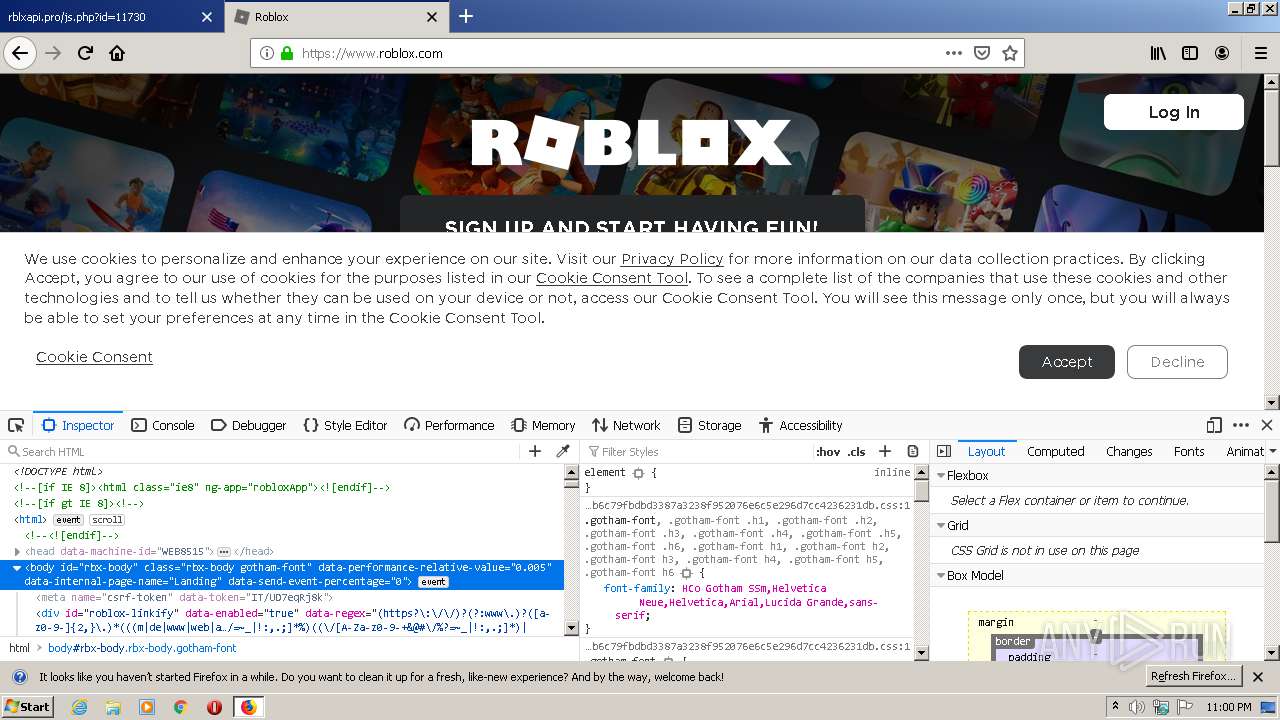This screenshot has width=1280, height=720.
Task: Open page actions three-dot menu
Action: (954, 53)
